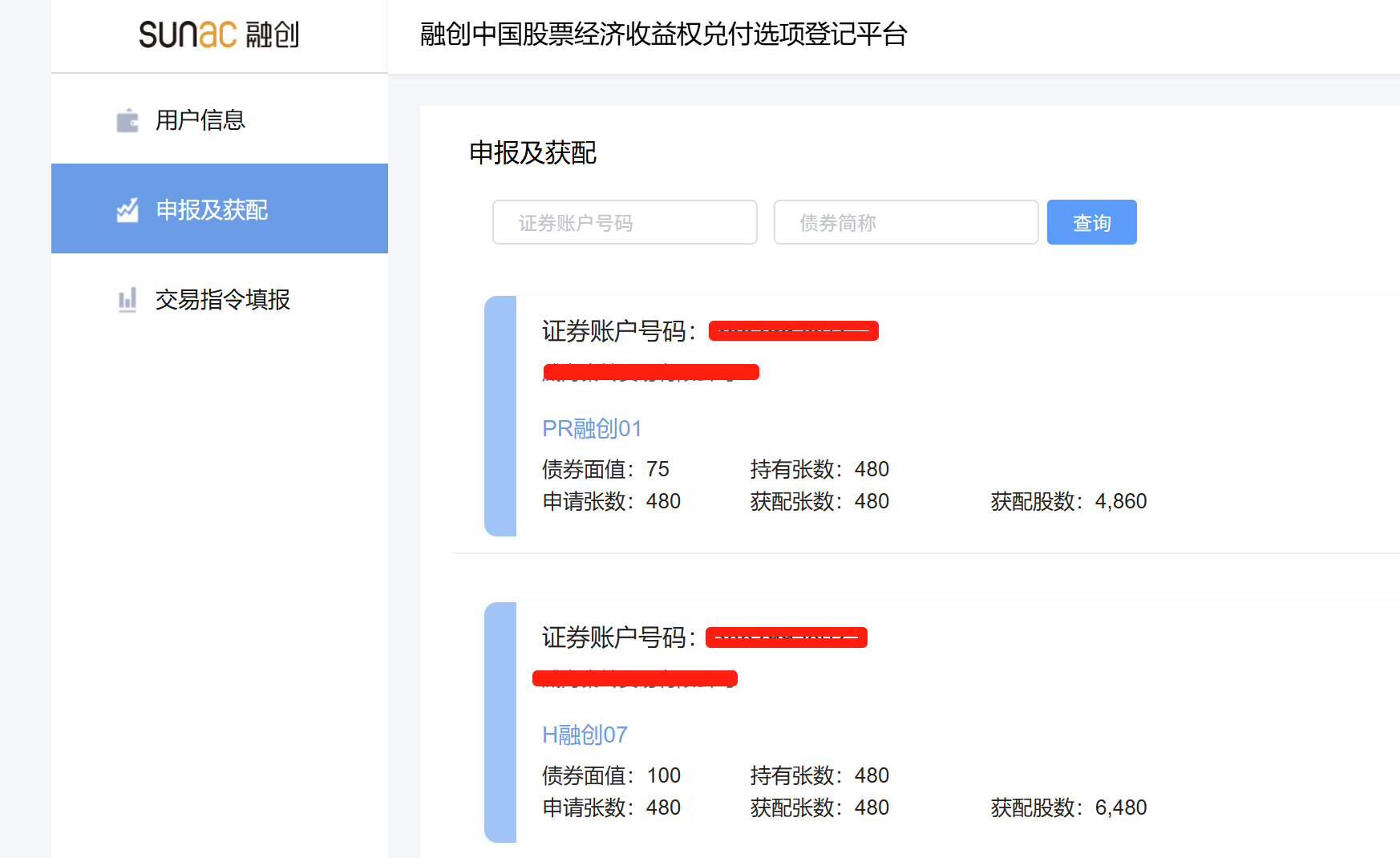
Task: Click 申请张数: 480 in the PR融创01 card
Action: [611, 501]
